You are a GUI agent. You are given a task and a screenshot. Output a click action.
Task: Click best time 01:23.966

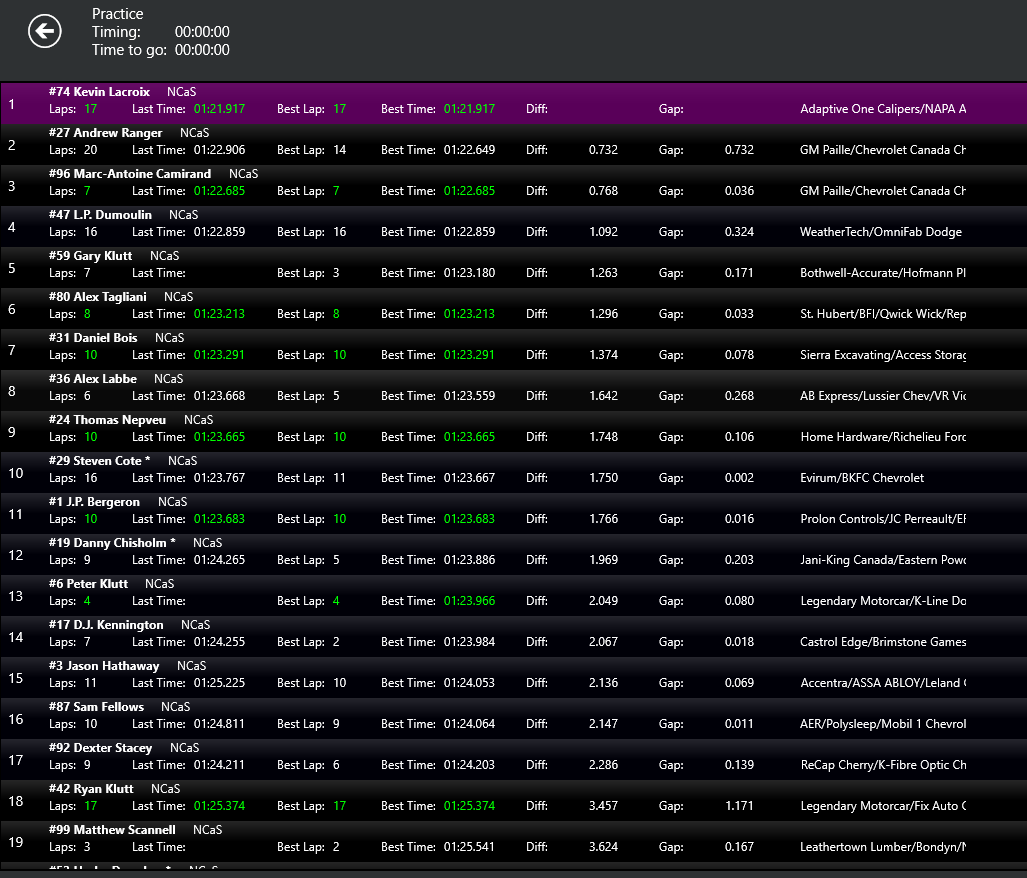(x=470, y=601)
